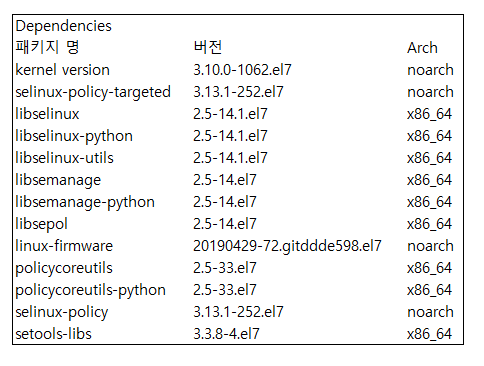Select the libselinux package name

(x=47, y=114)
